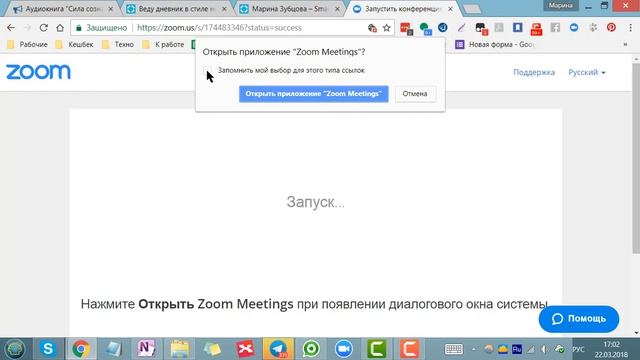
Task: Click the Zoom logo
Action: point(38,72)
